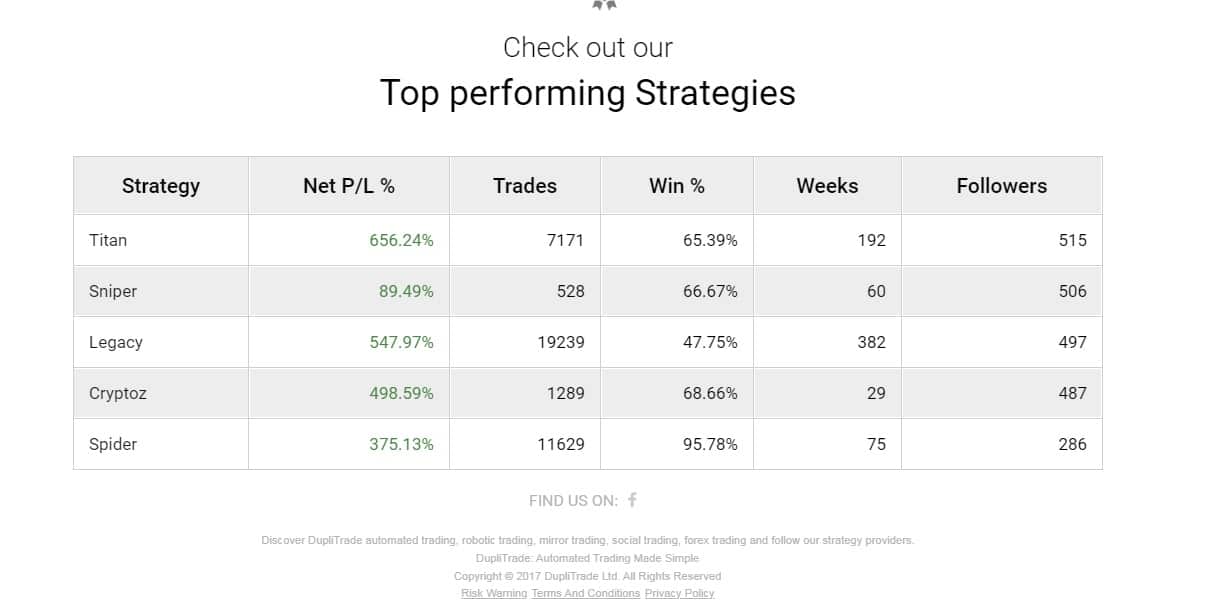Sort by the Net P/L % header
1205x610 pixels.
[349, 186]
